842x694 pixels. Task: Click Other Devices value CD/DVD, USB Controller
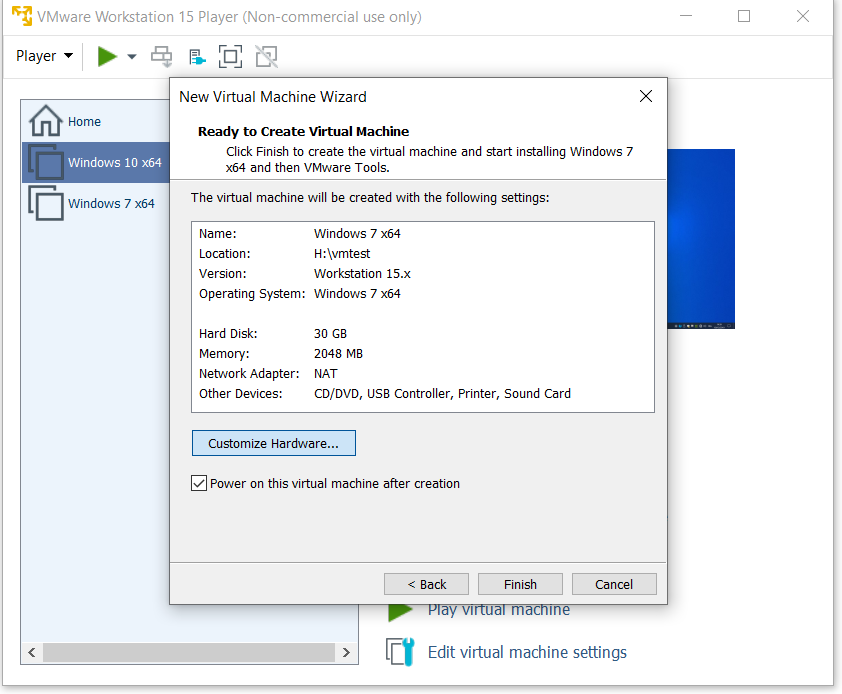pos(442,394)
